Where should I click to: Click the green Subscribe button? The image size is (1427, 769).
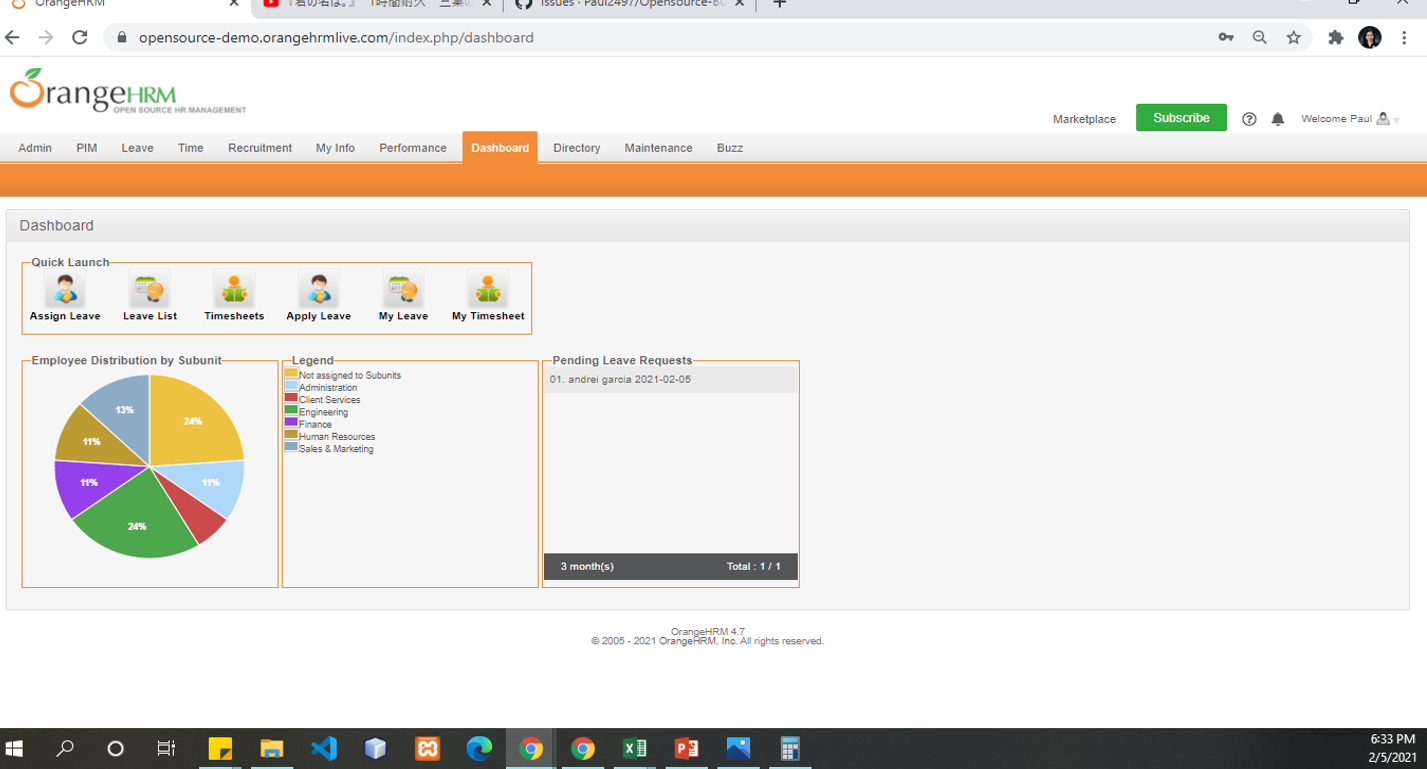[1181, 118]
